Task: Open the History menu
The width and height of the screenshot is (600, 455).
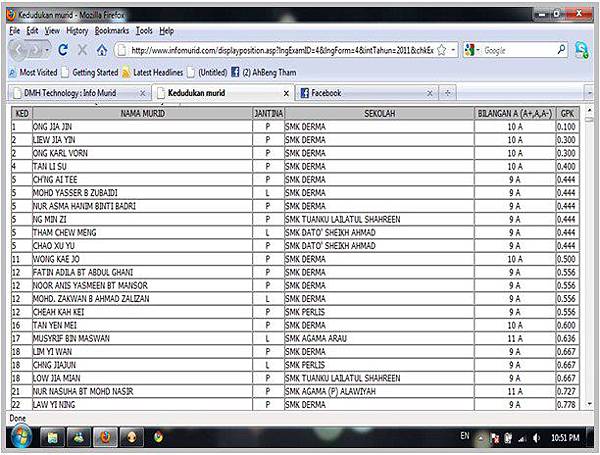Action: click(x=77, y=31)
